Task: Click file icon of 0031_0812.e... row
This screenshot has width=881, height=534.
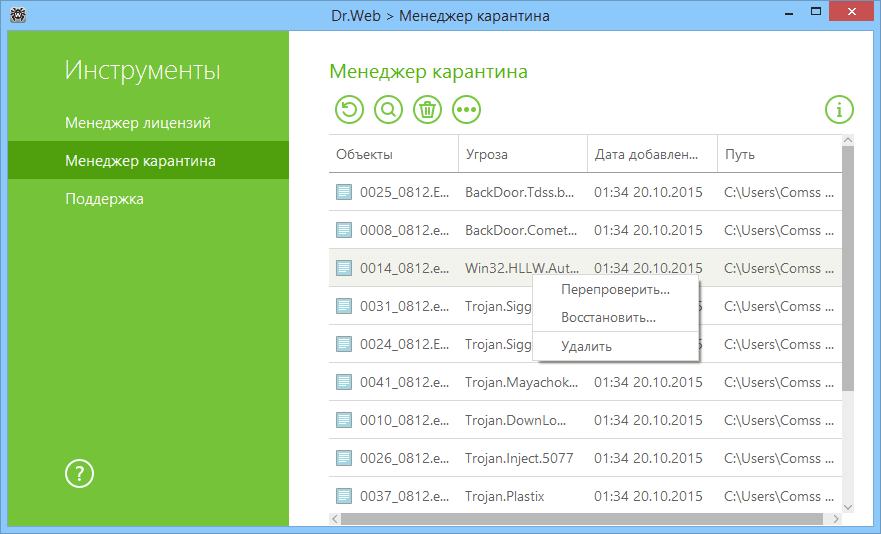Action: (344, 306)
